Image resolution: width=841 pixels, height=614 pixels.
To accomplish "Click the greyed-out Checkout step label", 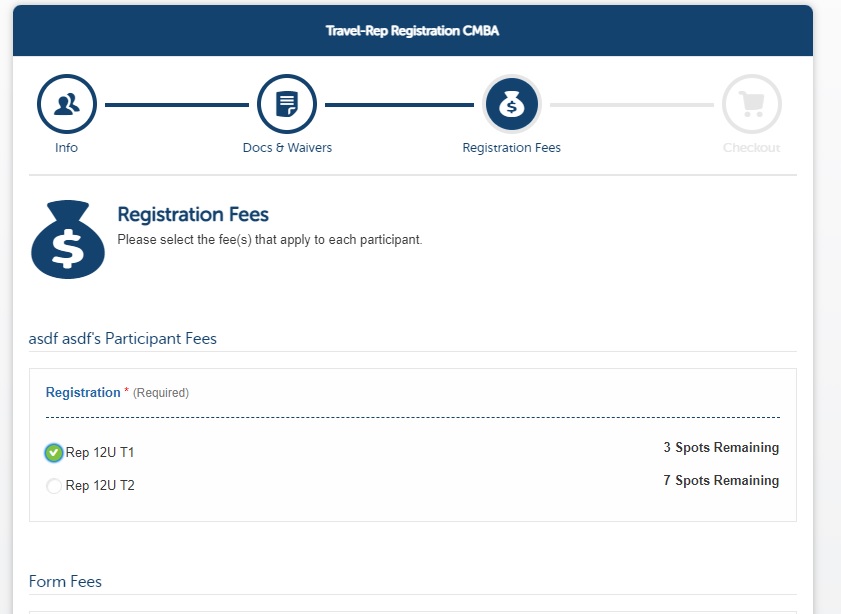I will pyautogui.click(x=751, y=147).
